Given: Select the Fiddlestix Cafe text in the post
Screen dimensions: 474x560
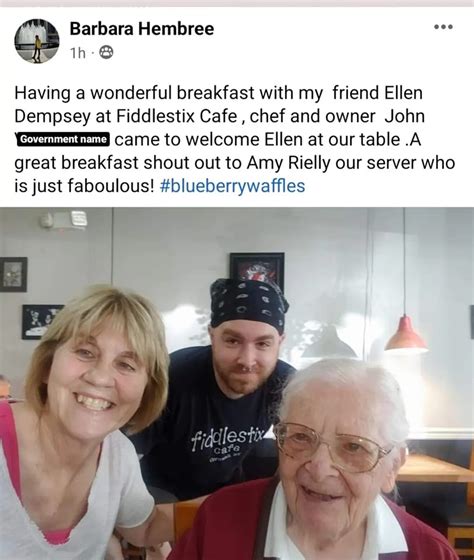Looking at the screenshot, I should click(x=177, y=116).
